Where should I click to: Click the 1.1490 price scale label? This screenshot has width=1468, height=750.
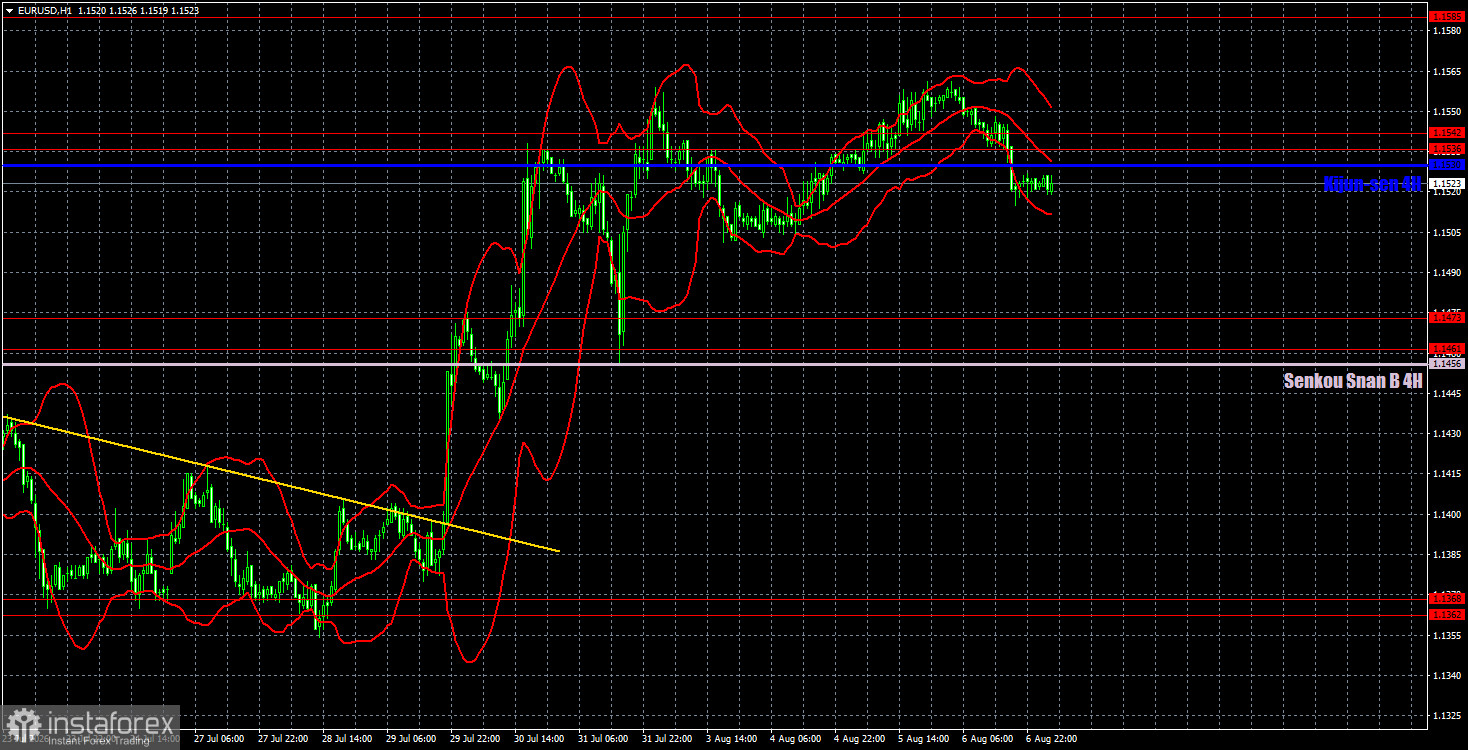(1447, 272)
